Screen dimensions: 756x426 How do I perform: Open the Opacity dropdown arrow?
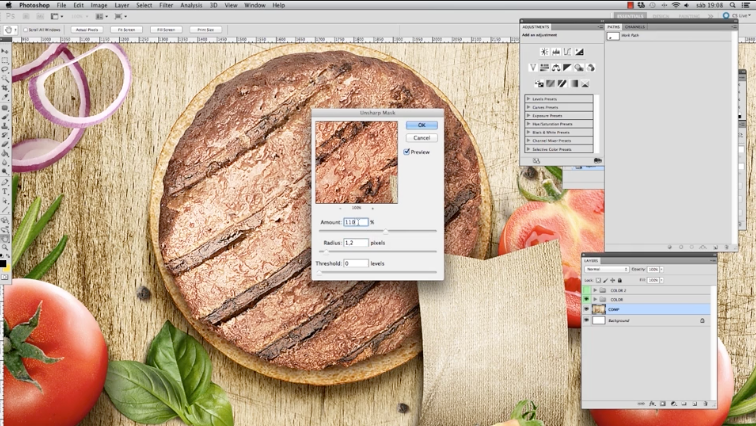(x=662, y=269)
